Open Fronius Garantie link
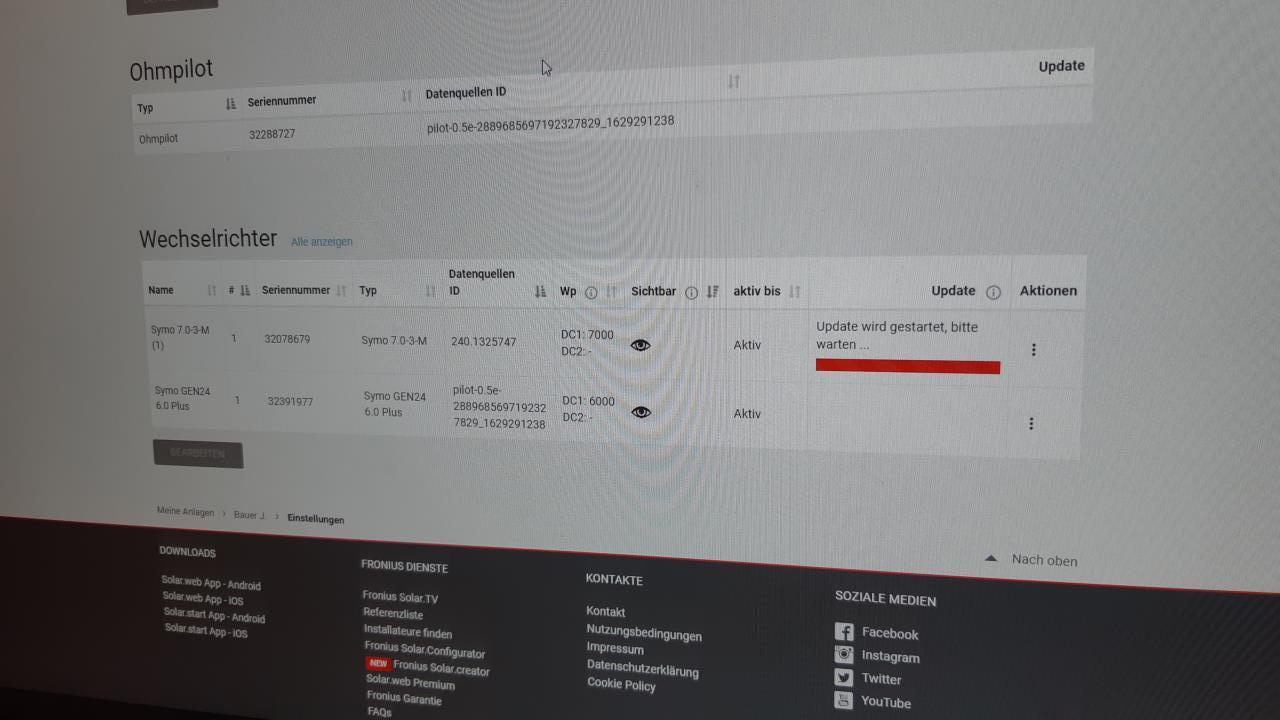The height and width of the screenshot is (720, 1280). tap(404, 698)
